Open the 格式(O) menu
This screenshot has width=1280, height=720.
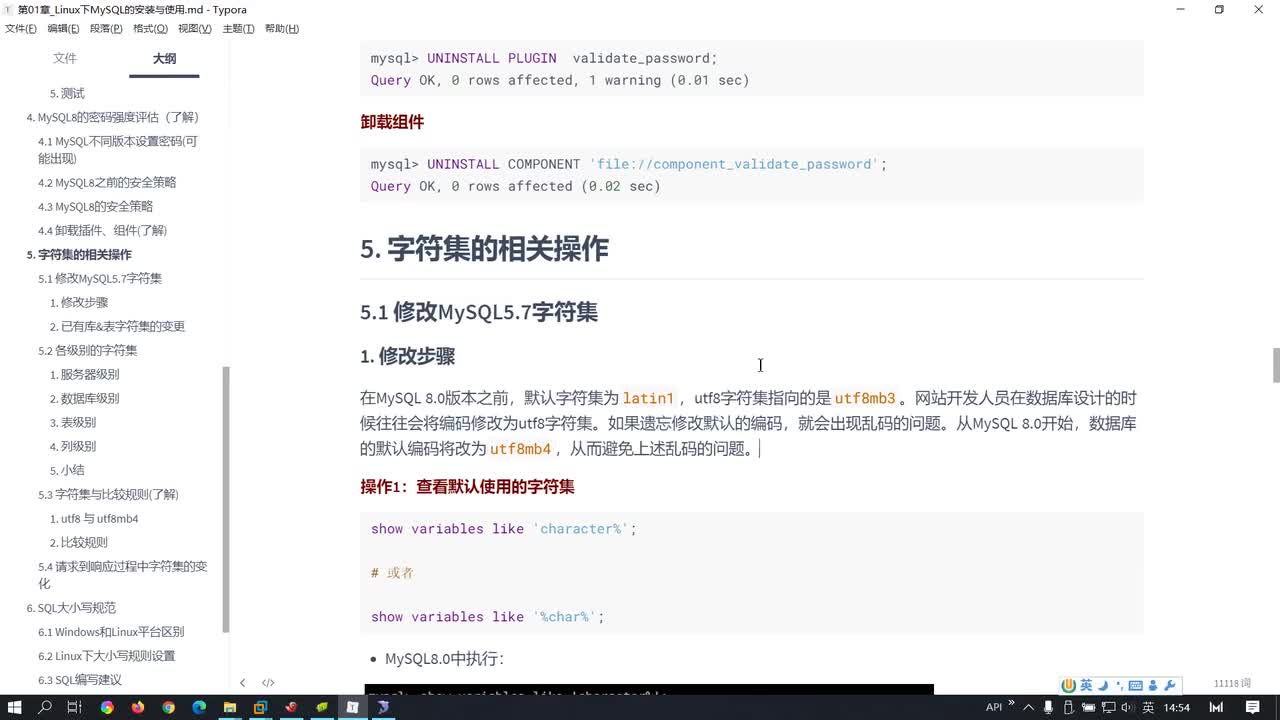click(150, 29)
